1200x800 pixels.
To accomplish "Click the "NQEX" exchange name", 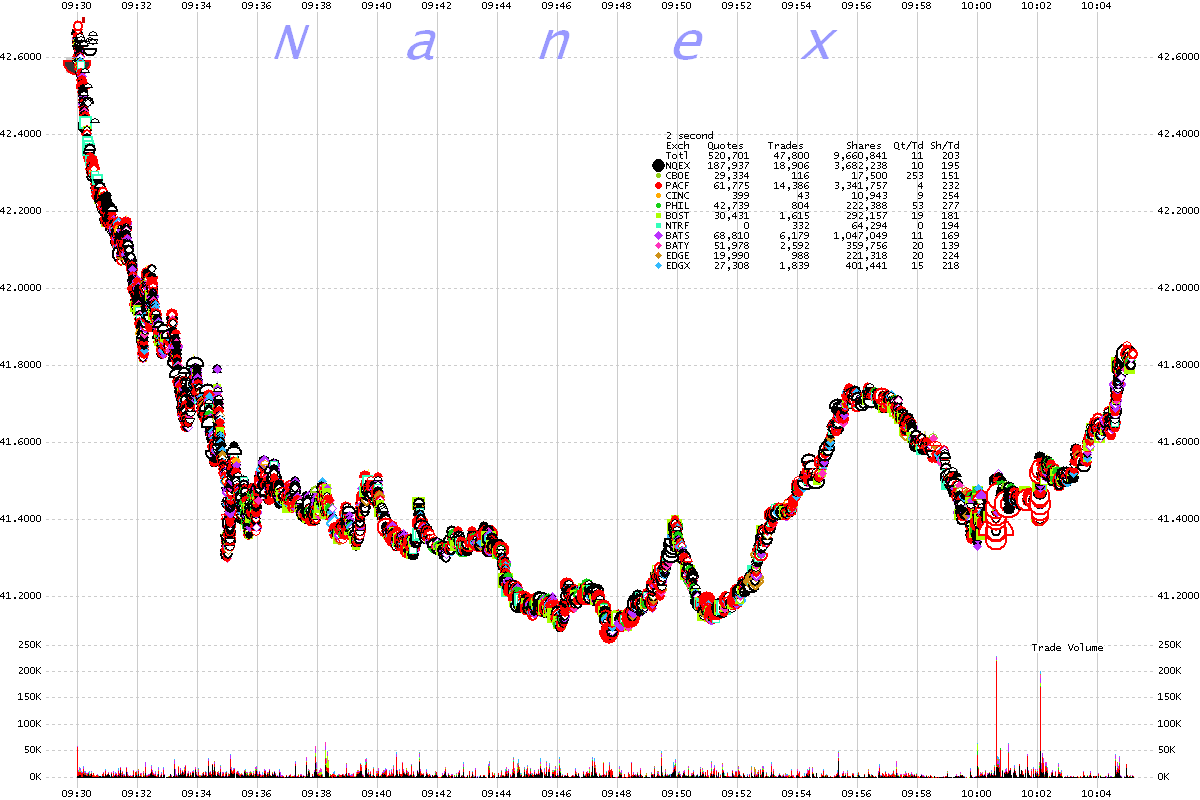I will 678,165.
